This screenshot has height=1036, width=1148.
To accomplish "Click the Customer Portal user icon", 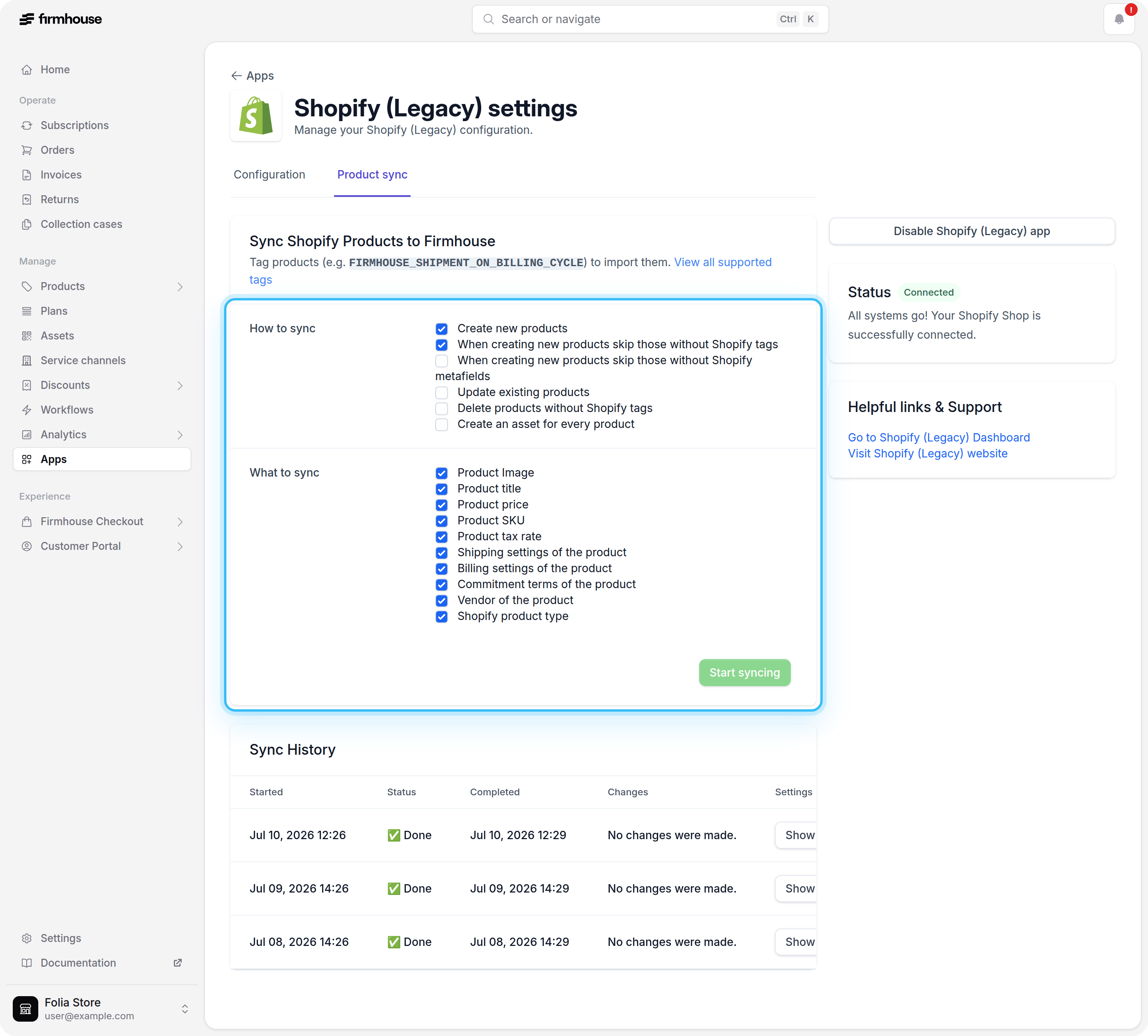I will (x=27, y=546).
